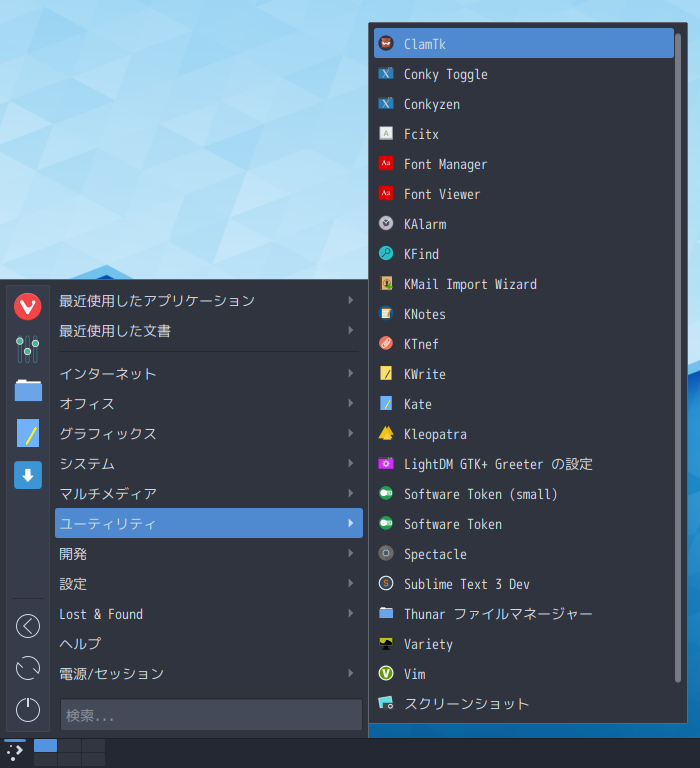Open the Lost & Found category
Viewport: 700px width, 768px height.
(x=209, y=614)
